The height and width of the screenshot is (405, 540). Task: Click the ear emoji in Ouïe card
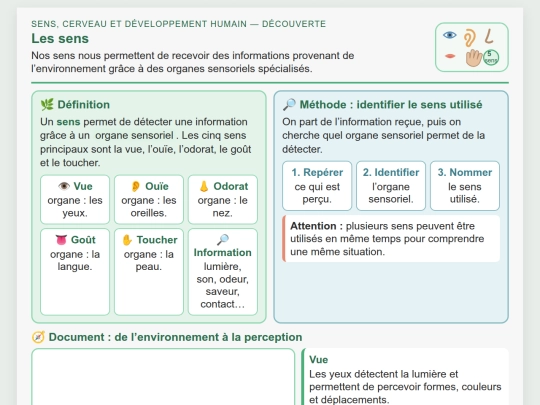[136, 186]
